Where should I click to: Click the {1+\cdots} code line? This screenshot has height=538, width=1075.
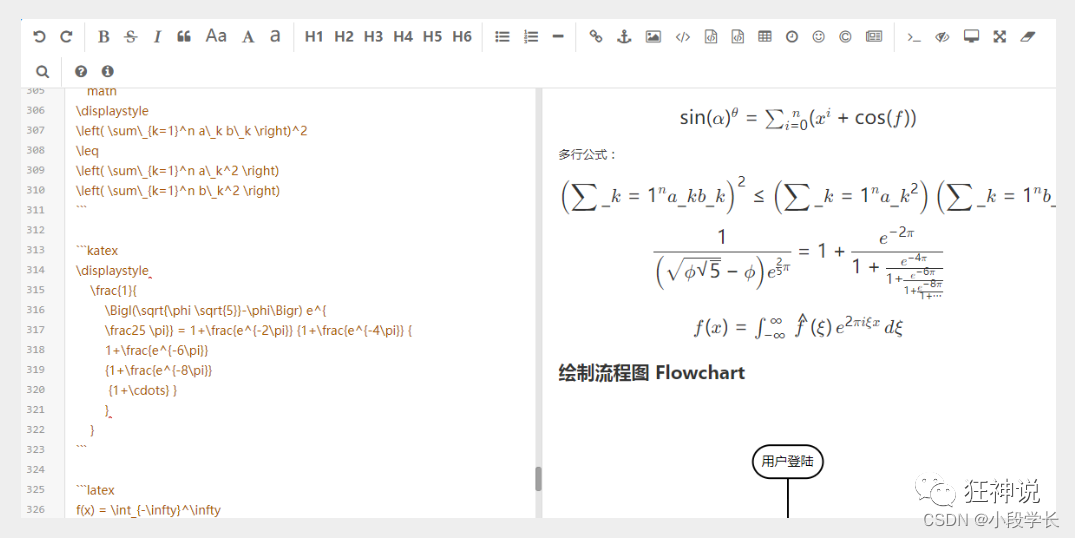(x=143, y=391)
